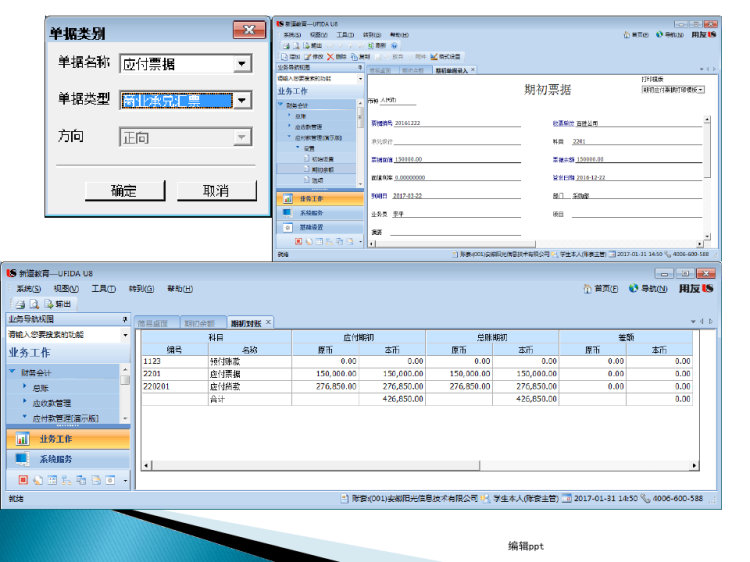Select 基础设置 panel button in upper window
This screenshot has width=750, height=562.
tap(320, 227)
